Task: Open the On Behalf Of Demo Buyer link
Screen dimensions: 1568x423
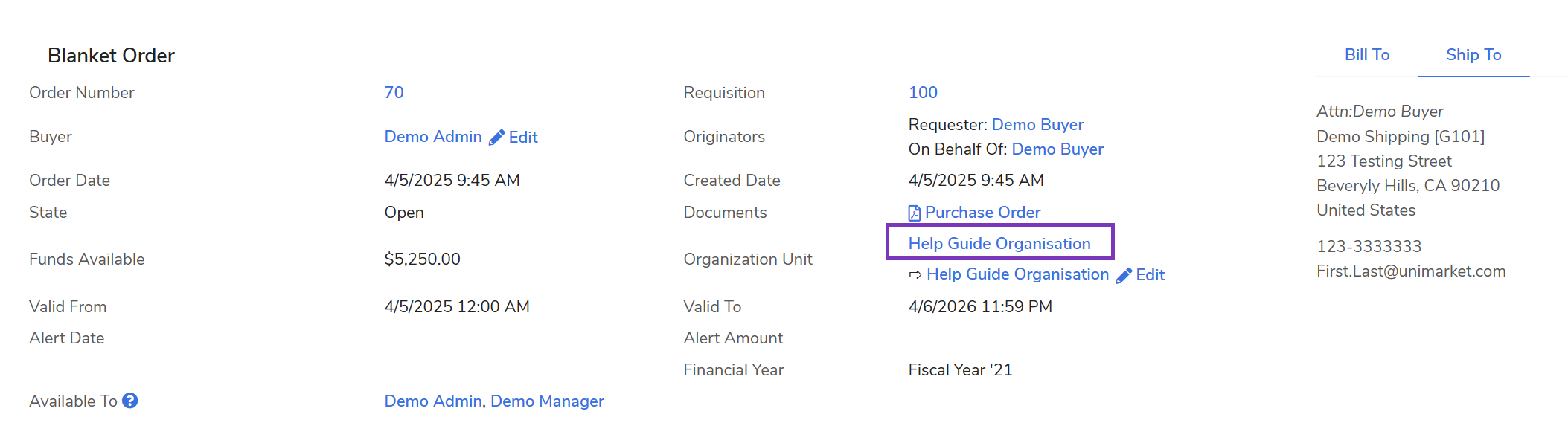Action: pos(1057,149)
